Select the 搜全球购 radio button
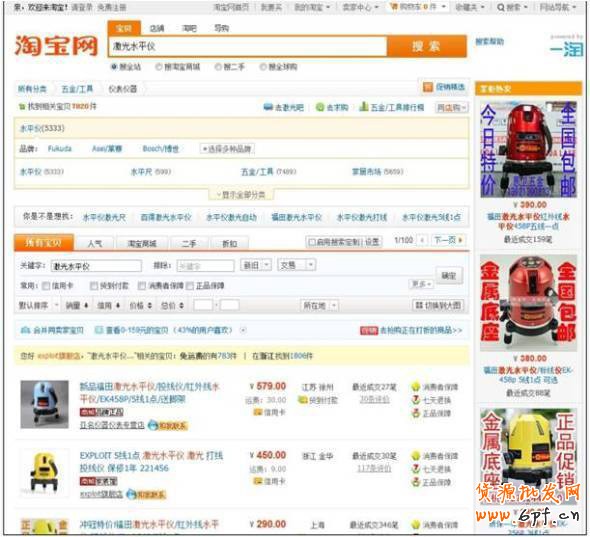Viewport: 590px width, 537px height. click(x=263, y=67)
